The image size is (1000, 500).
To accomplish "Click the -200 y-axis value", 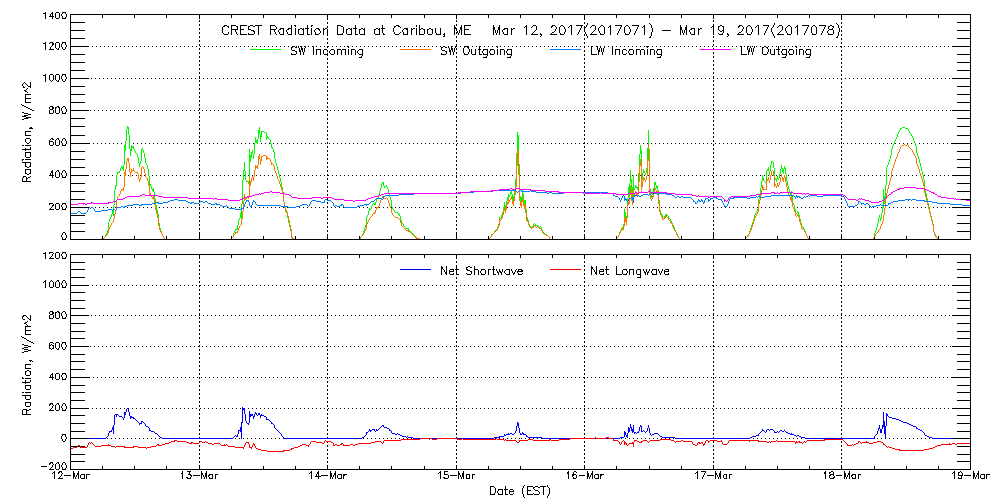I will [54, 466].
